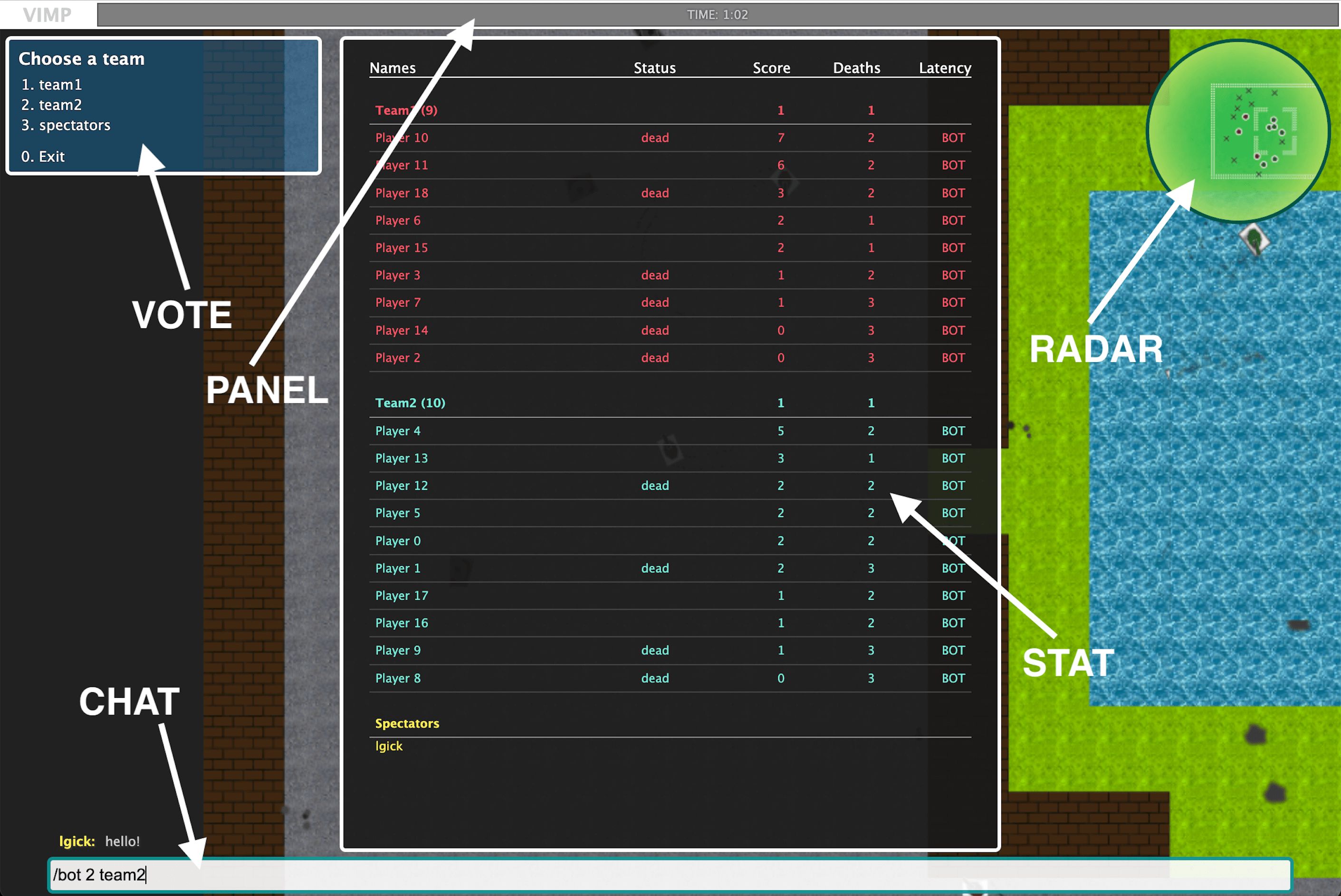Click 'Player 17' name
The image size is (1341, 896).
tap(402, 595)
